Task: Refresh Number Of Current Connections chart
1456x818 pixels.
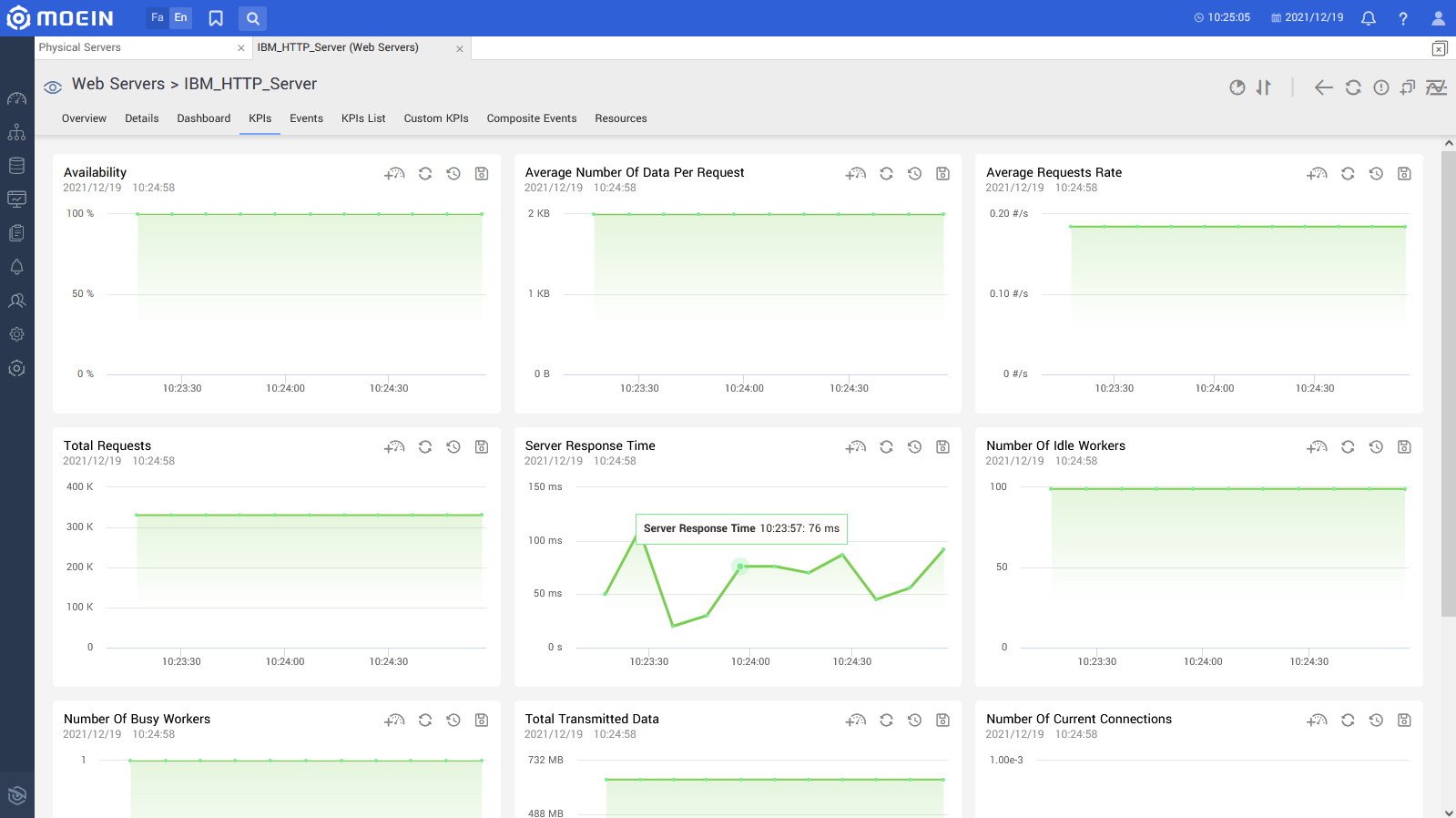Action: (1348, 720)
